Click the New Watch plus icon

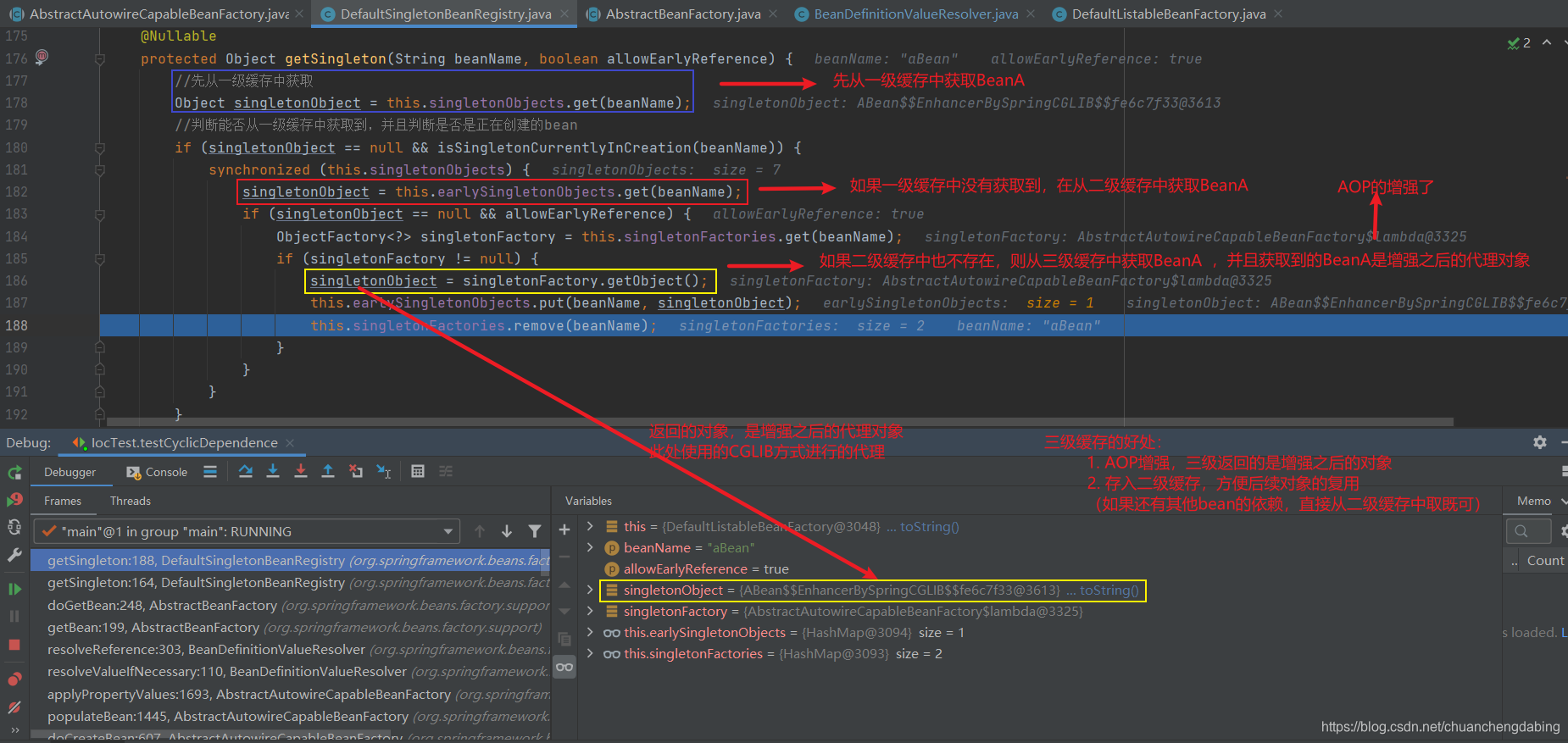[x=564, y=530]
